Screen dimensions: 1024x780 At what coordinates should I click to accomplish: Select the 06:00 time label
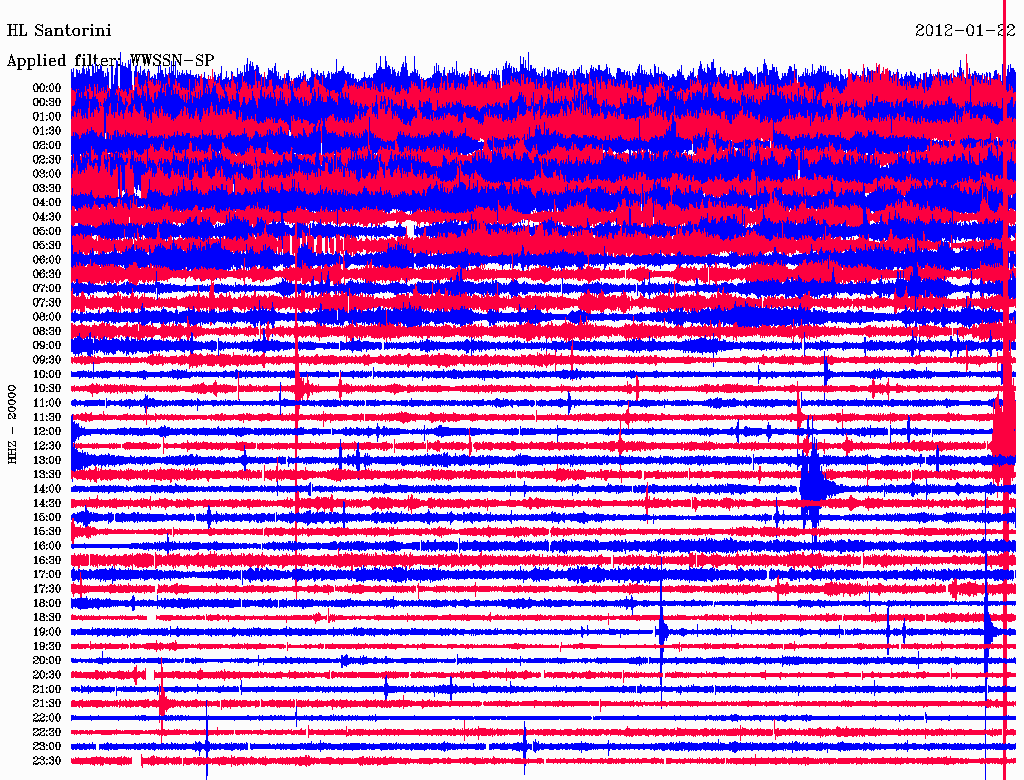click(47, 260)
